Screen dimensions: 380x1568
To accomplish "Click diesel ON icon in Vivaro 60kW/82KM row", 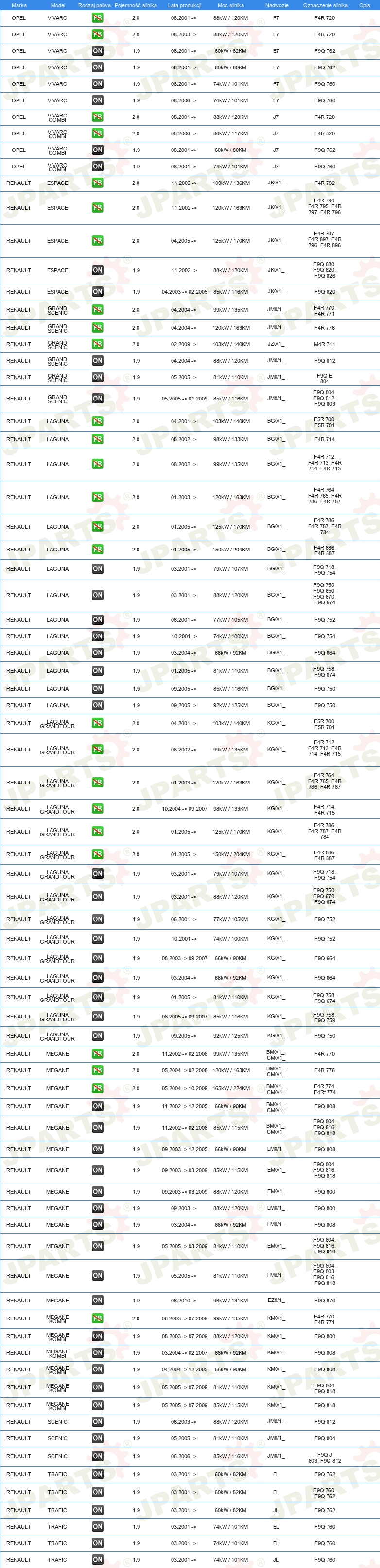I will coord(98,51).
